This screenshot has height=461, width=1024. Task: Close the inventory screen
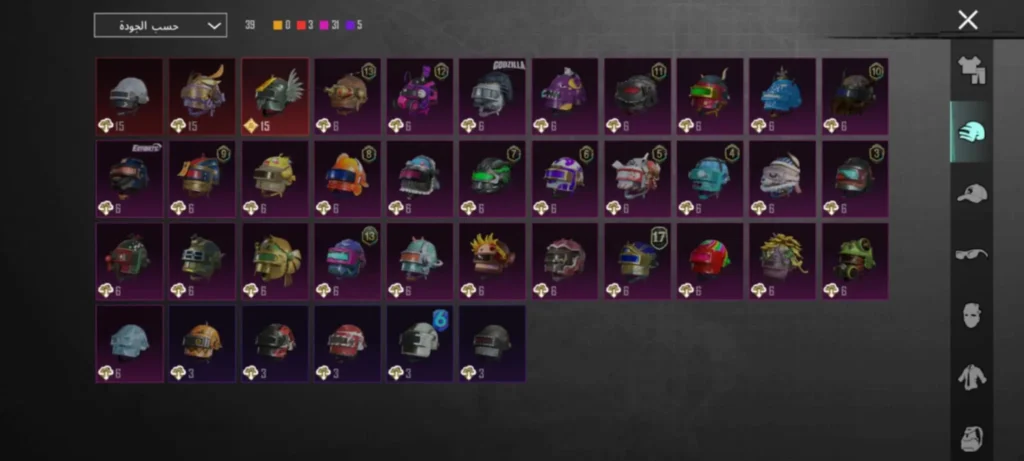(x=968, y=20)
